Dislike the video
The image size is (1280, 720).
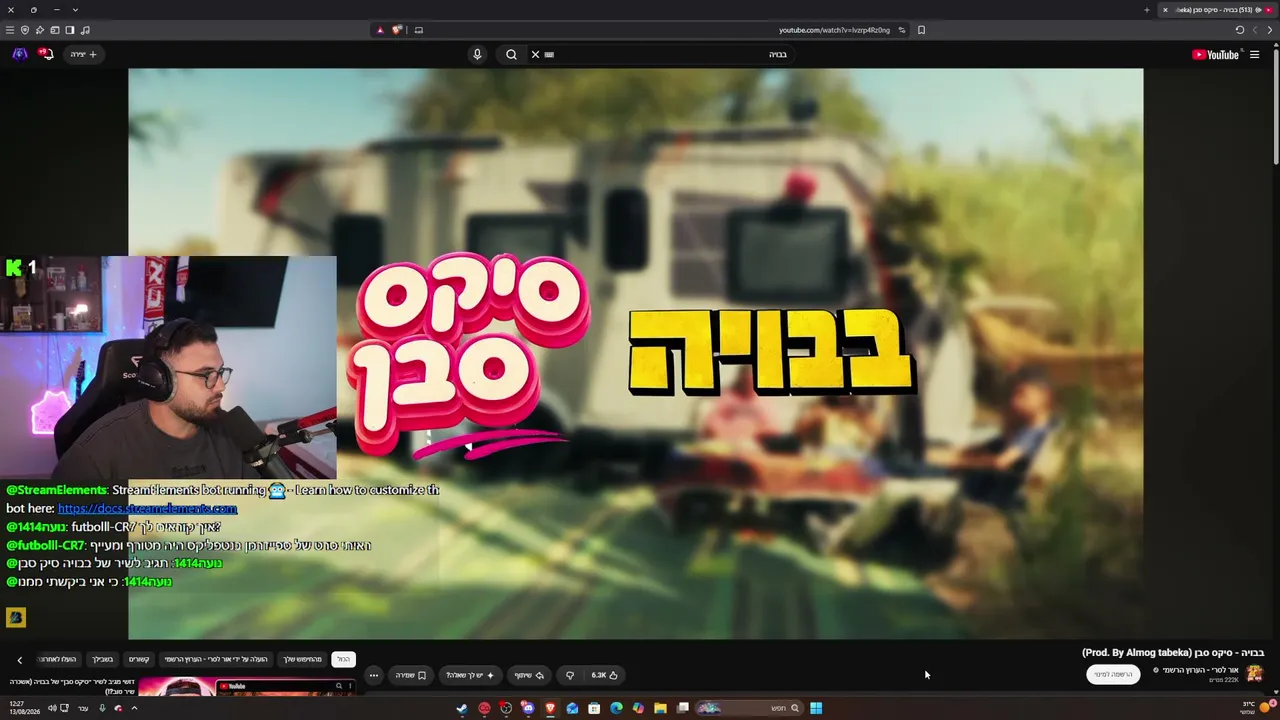(570, 675)
